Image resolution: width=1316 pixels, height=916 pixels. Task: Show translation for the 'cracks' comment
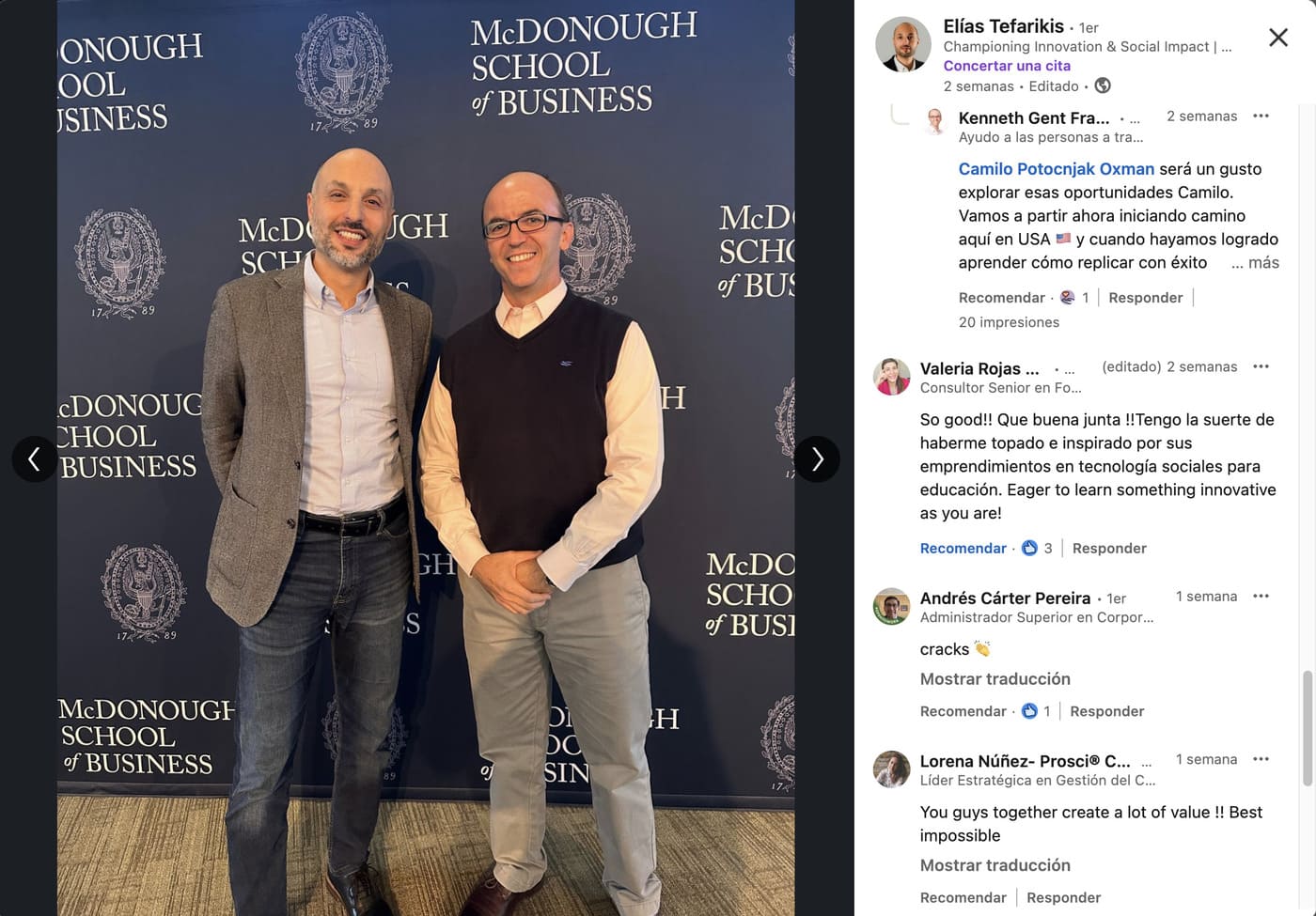pyautogui.click(x=995, y=679)
